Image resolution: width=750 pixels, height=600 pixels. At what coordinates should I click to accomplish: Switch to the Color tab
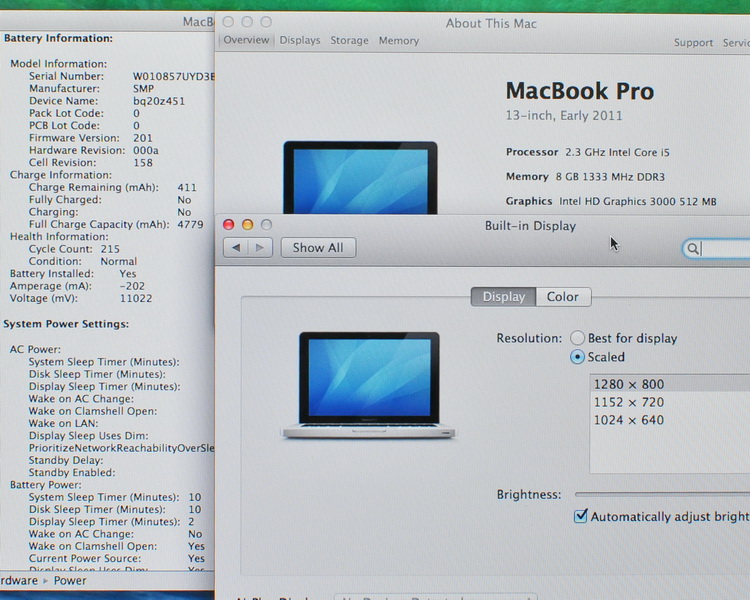[563, 297]
